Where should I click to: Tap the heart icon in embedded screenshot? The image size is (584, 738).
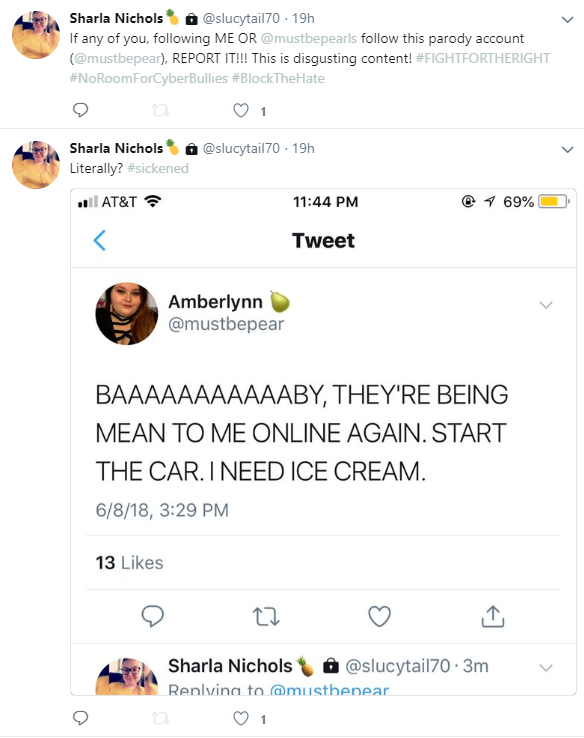click(379, 617)
